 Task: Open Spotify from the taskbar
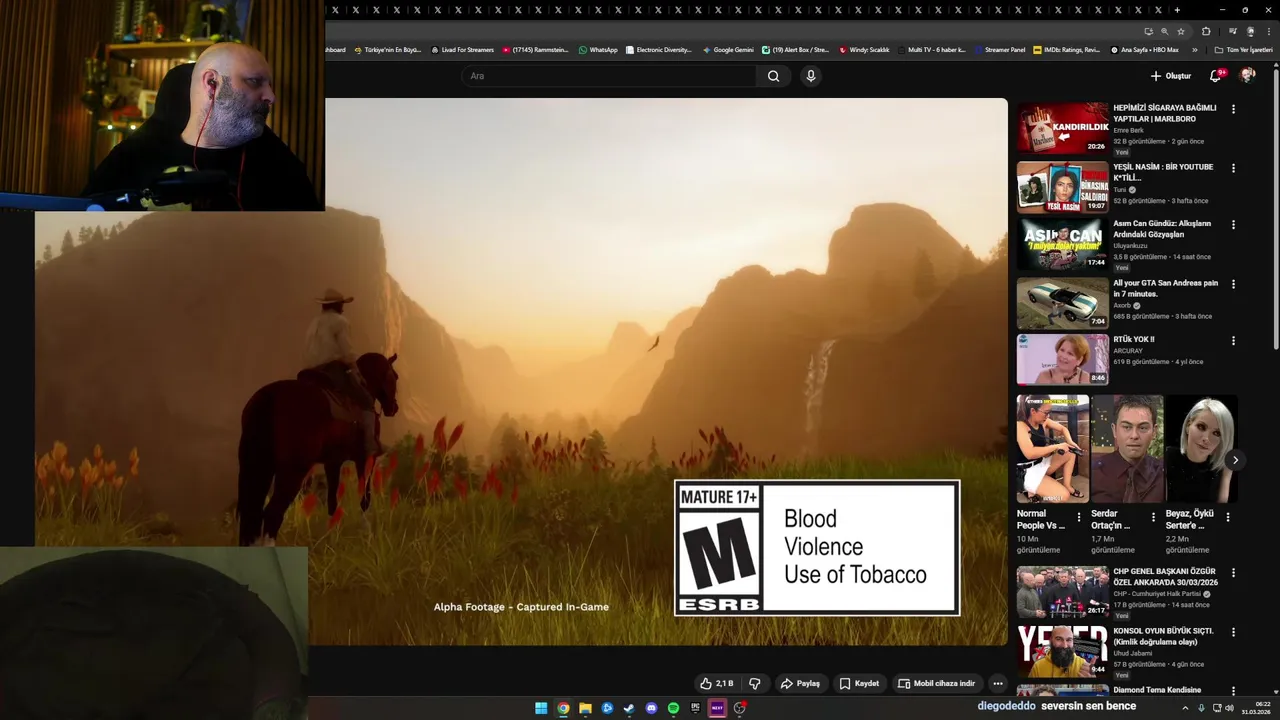coord(673,708)
